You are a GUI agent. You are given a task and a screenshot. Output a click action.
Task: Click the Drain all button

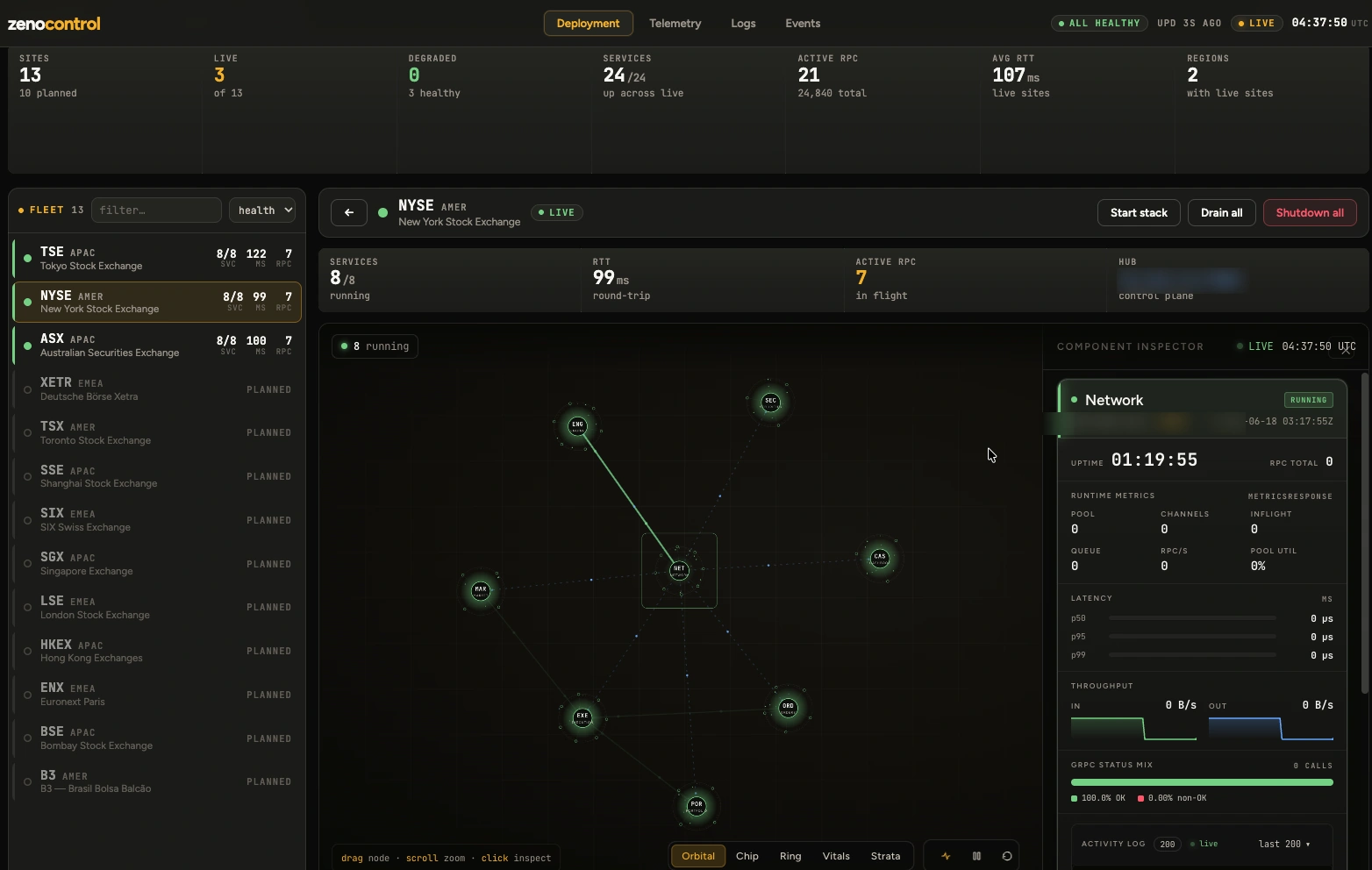(1221, 212)
